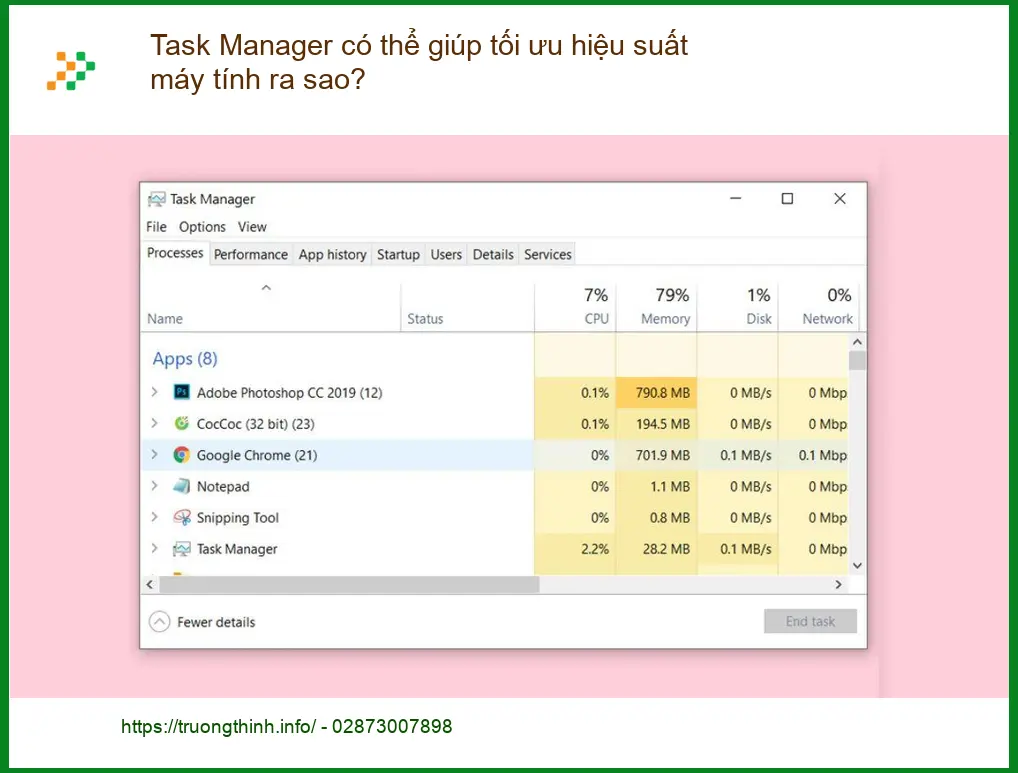Click the Adobe Photoshop CC 2019 icon
The image size is (1018, 773).
pos(182,392)
